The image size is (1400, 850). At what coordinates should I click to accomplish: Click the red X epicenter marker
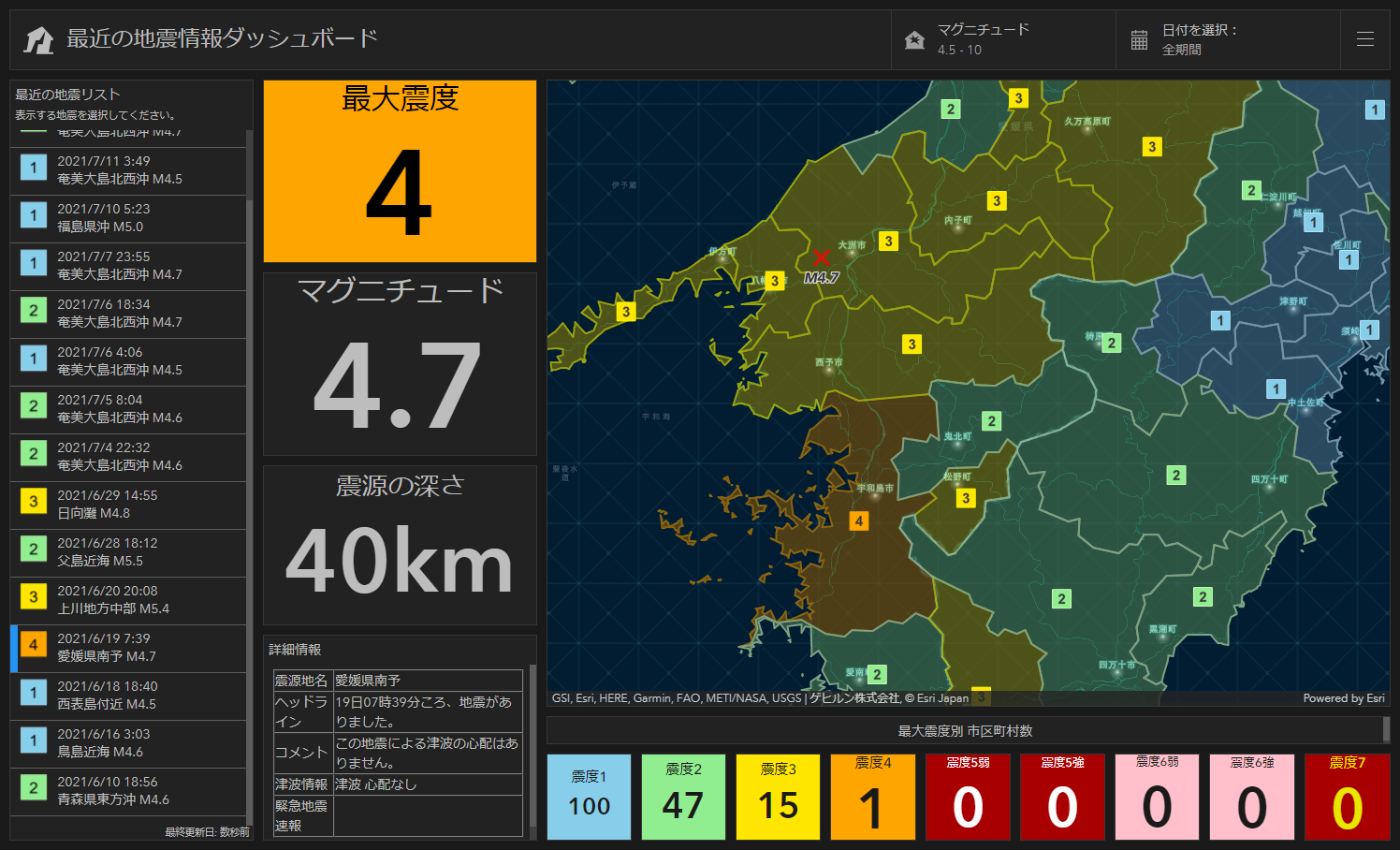[822, 257]
